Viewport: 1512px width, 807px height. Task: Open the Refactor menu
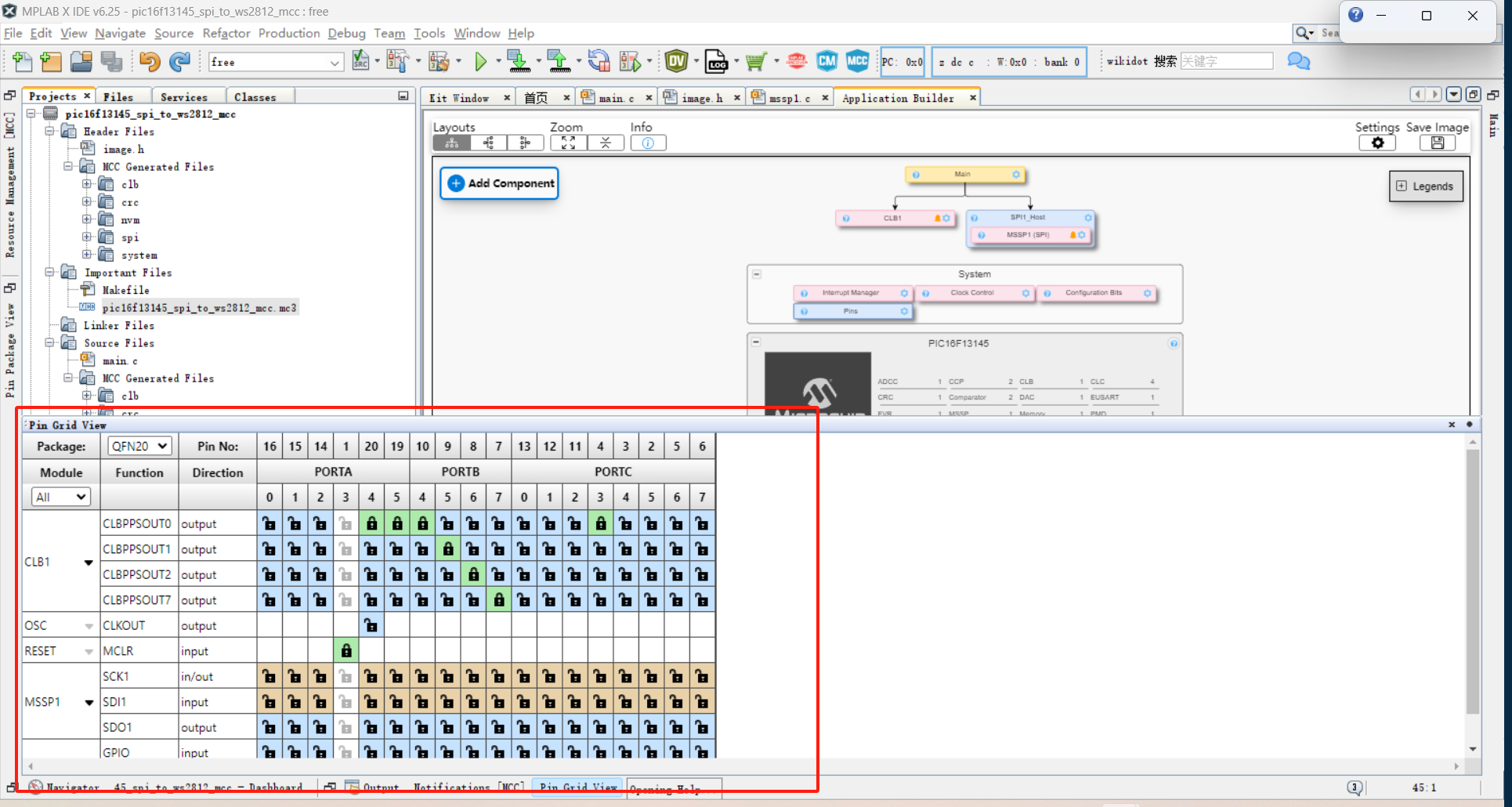[x=226, y=33]
